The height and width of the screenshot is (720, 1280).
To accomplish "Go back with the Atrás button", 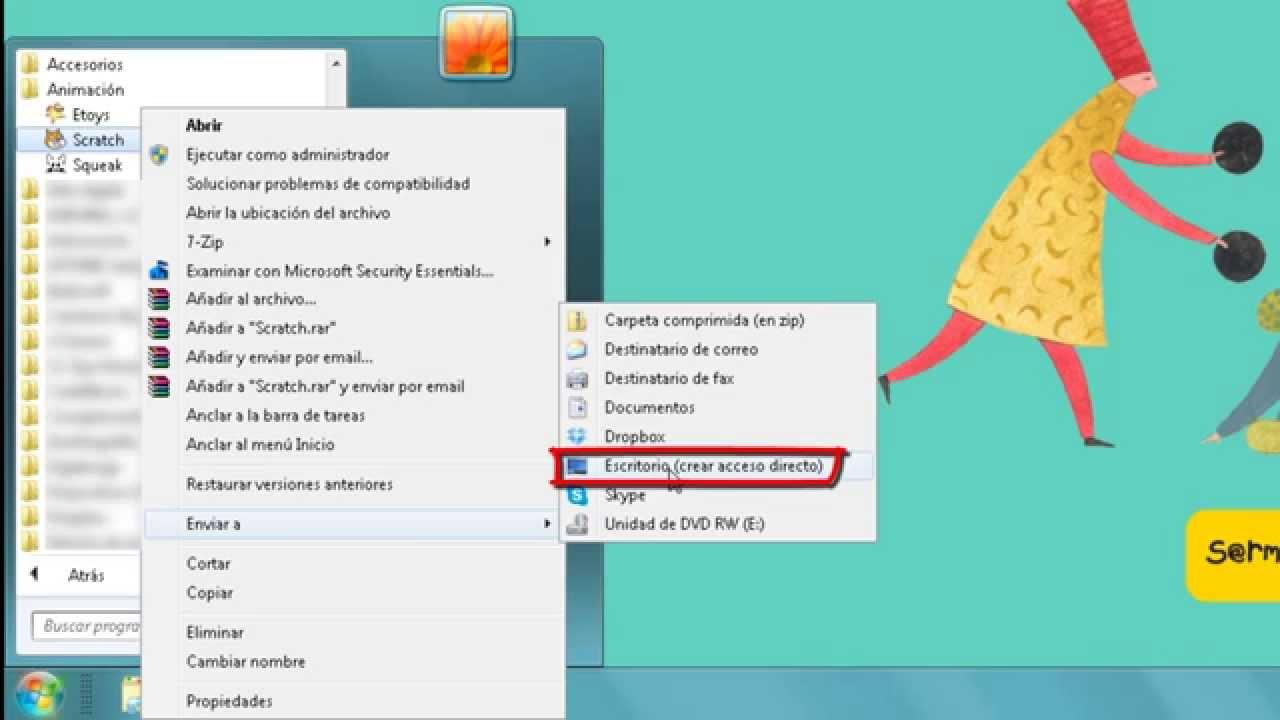I will click(70, 575).
